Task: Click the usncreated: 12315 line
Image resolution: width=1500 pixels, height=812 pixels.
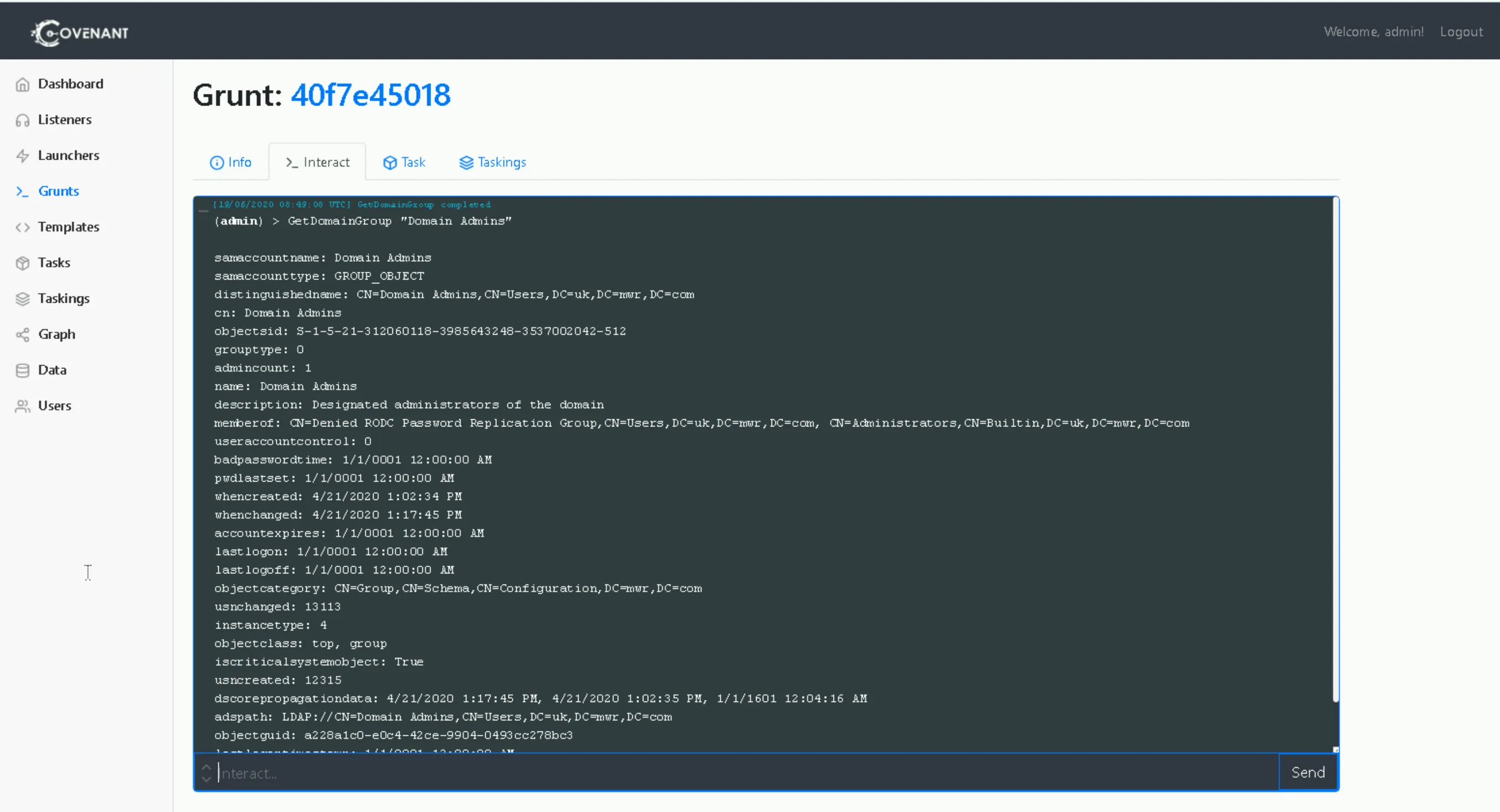Action: [278, 681]
